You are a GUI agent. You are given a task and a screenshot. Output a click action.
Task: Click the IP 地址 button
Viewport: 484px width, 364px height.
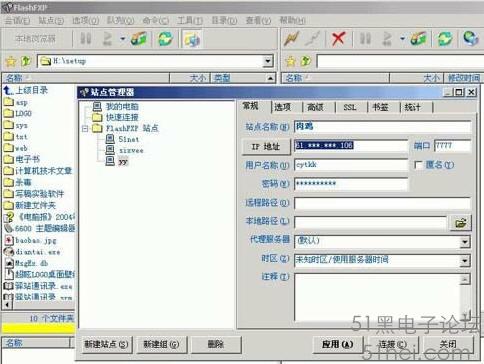coord(266,146)
